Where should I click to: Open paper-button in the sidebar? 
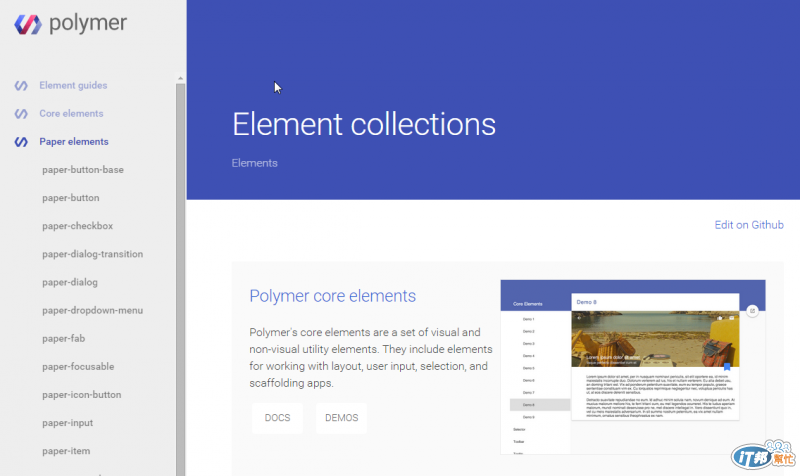point(71,197)
